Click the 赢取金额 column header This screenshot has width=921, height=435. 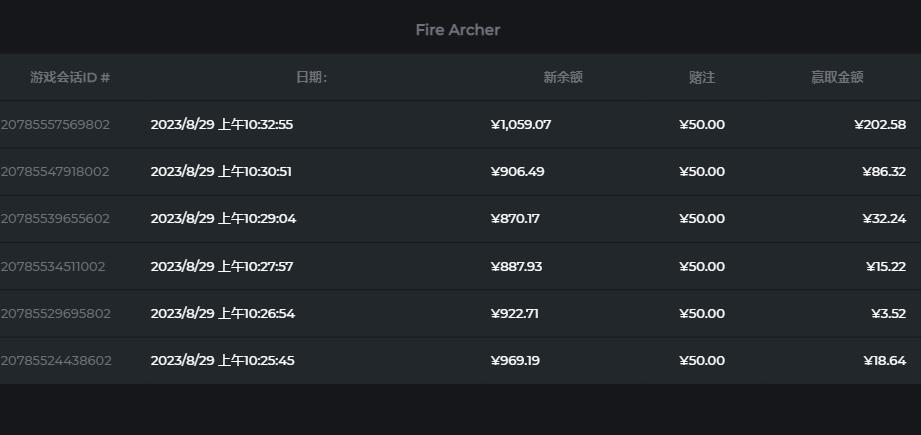tap(837, 77)
